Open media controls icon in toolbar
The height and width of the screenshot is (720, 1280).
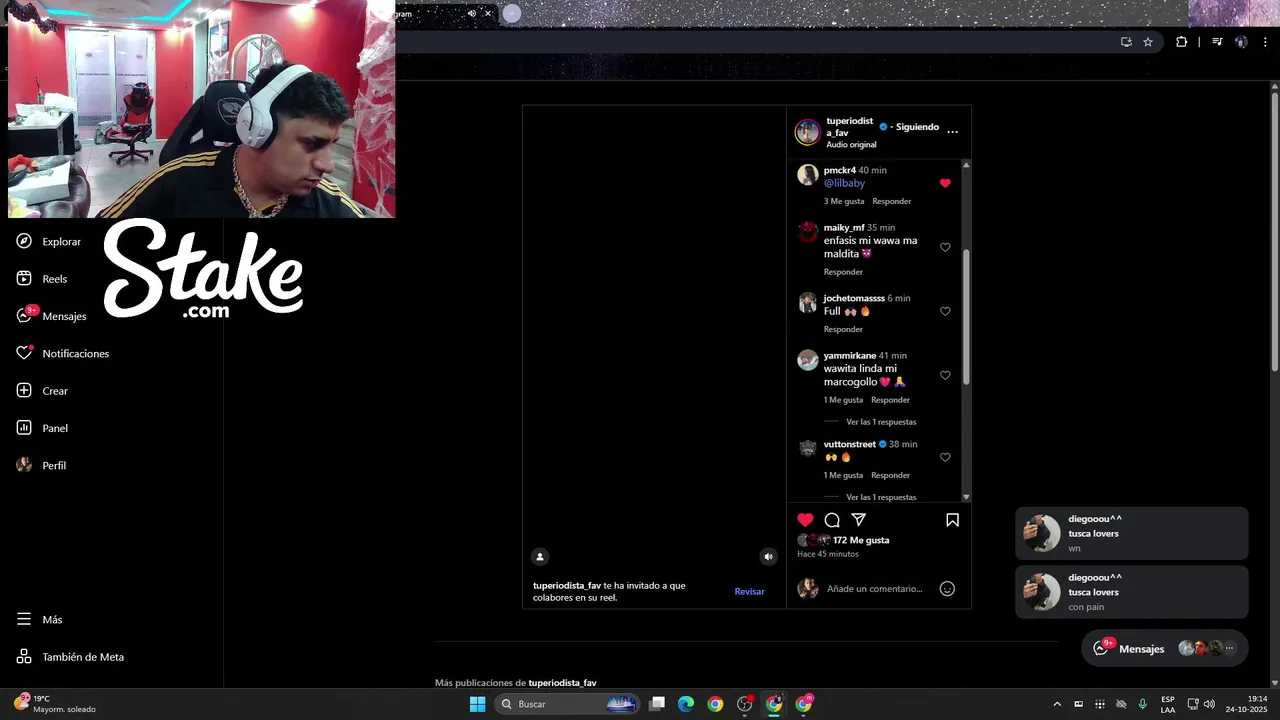point(1217,42)
